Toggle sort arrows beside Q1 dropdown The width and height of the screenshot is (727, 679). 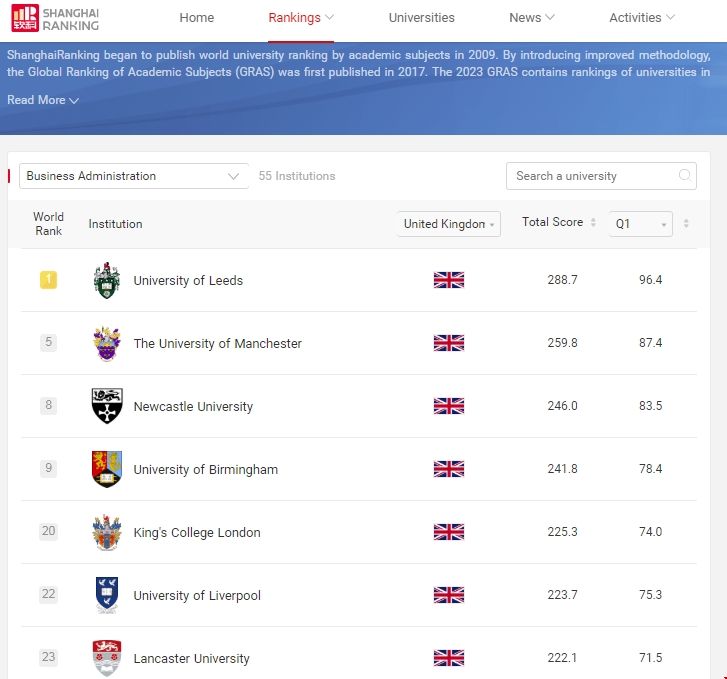click(686, 224)
